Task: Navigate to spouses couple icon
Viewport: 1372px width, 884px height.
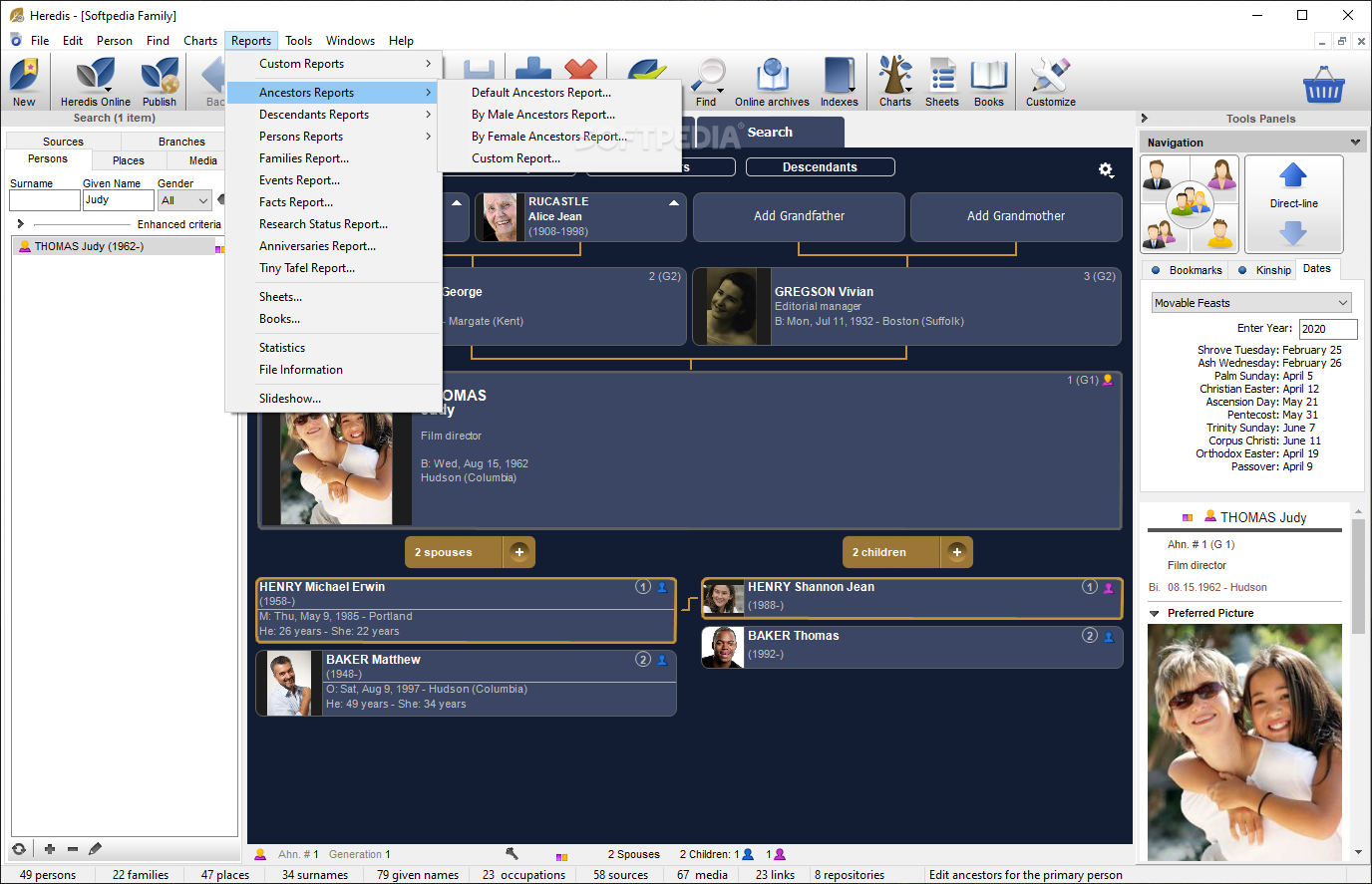Action: tap(1157, 234)
